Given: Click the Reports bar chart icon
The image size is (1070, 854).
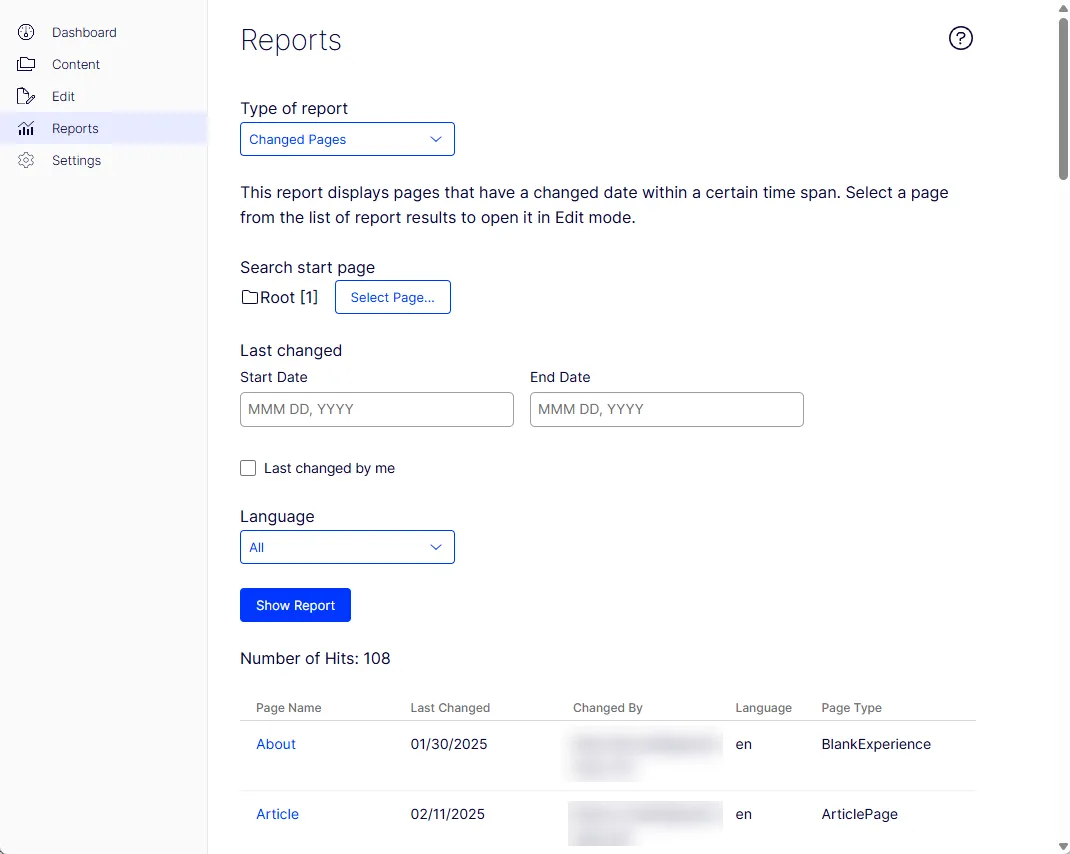Looking at the screenshot, I should click(26, 128).
